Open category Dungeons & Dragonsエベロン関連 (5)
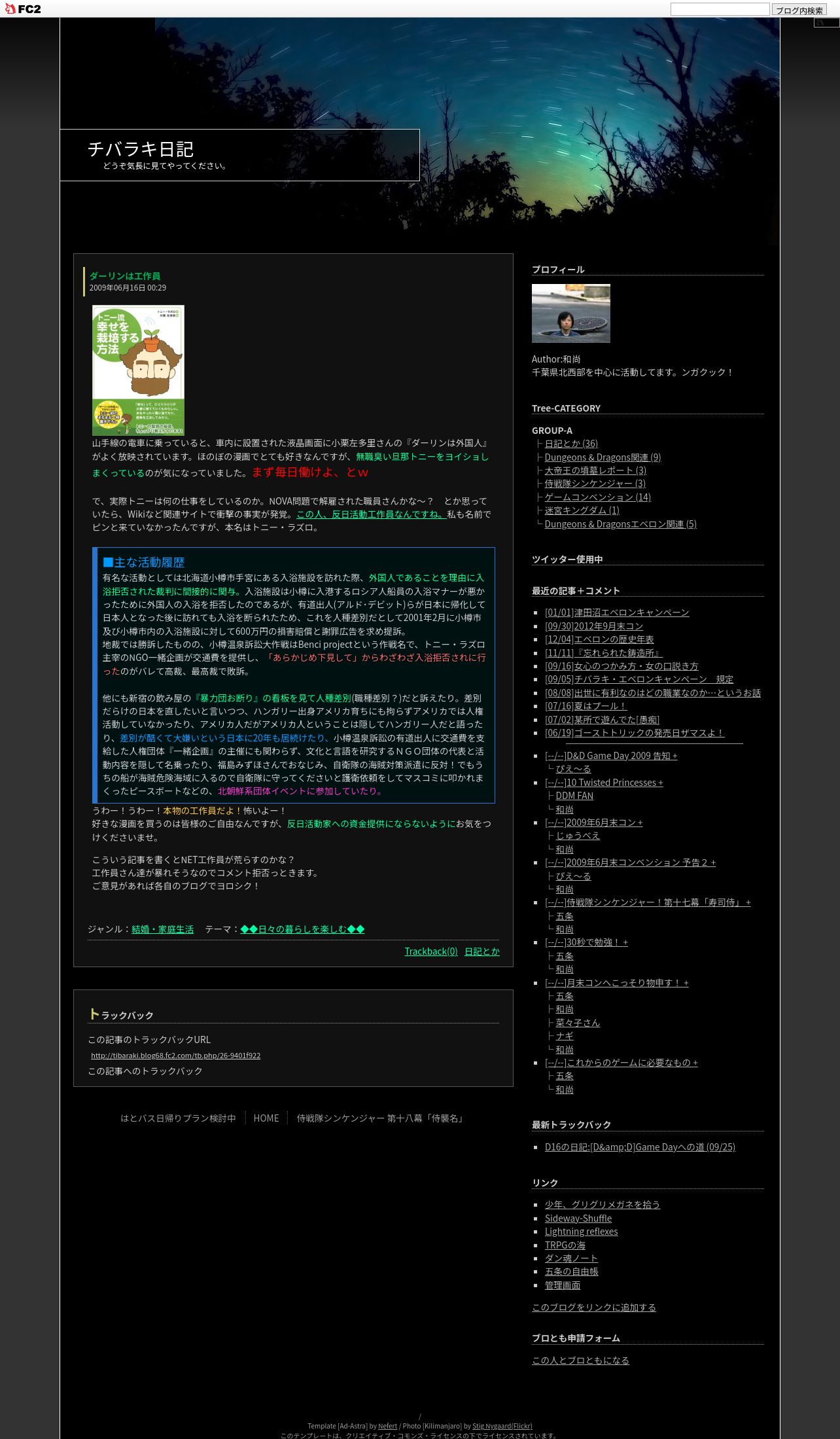Screen dimensions: 840x1439 pyautogui.click(x=620, y=524)
